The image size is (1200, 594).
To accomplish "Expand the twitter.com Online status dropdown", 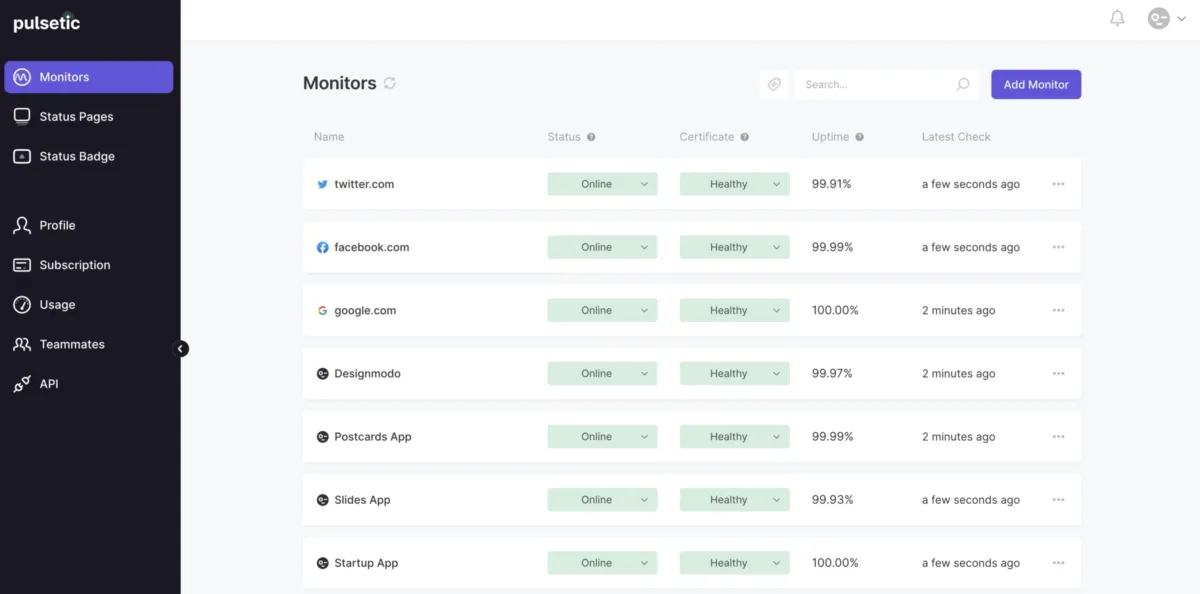I will point(644,184).
